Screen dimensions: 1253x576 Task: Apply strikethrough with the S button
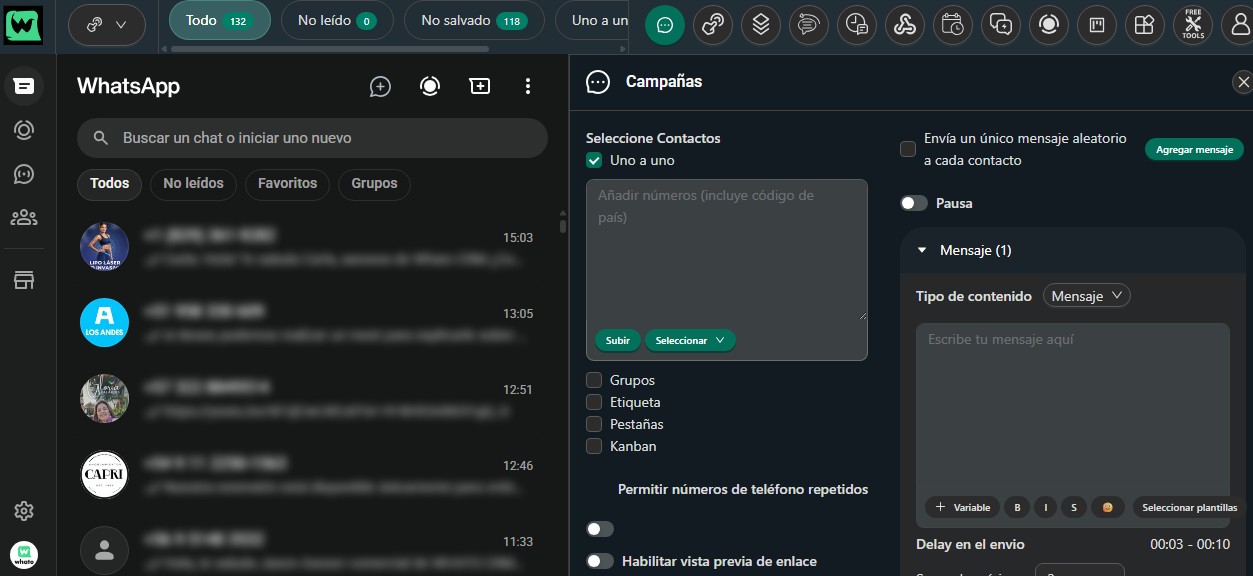1074,507
